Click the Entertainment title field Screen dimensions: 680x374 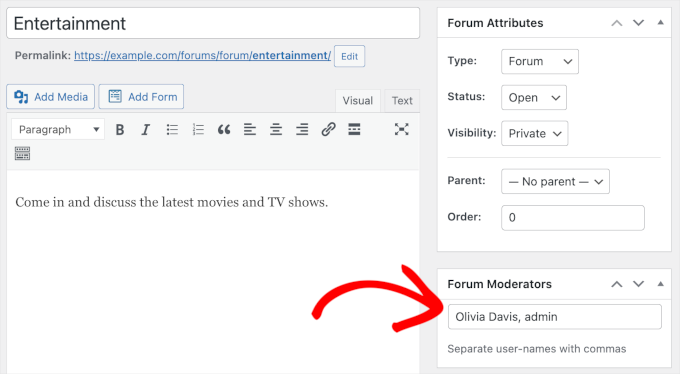(x=213, y=23)
